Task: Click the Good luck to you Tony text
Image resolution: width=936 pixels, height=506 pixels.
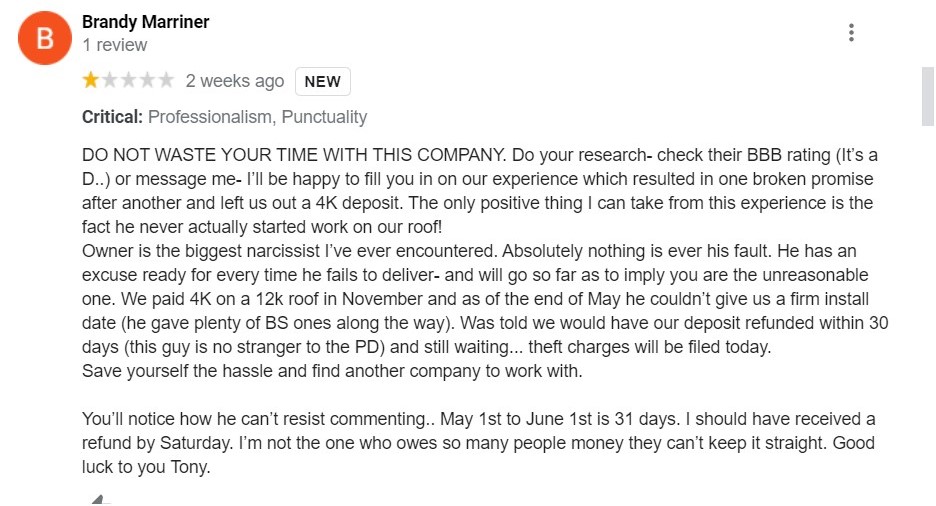Action: [478, 455]
